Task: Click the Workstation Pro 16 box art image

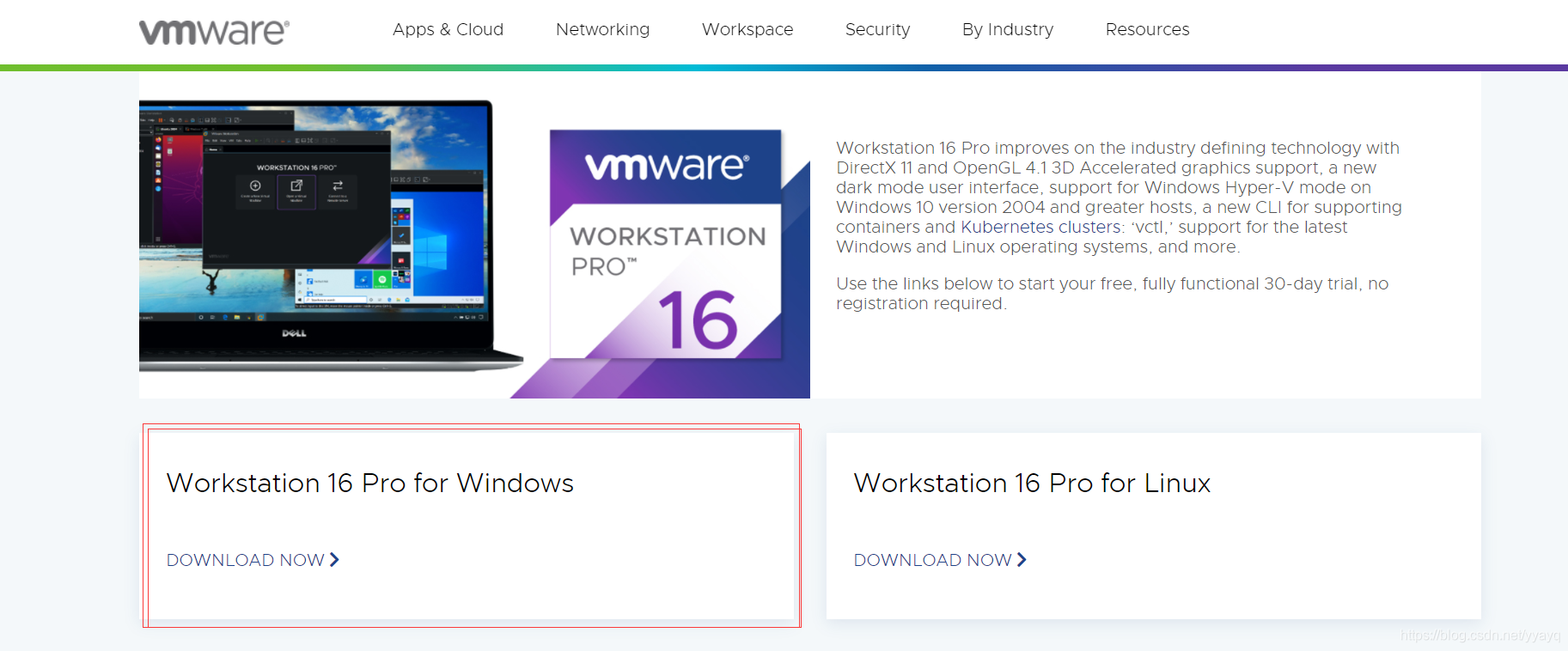Action: tap(666, 244)
